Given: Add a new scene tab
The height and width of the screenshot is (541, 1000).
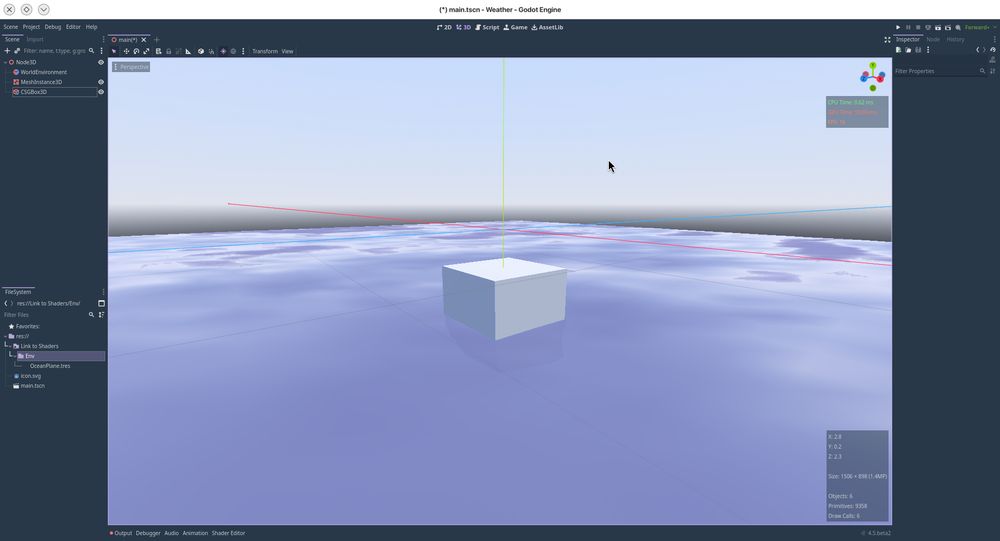Looking at the screenshot, I should [x=157, y=40].
